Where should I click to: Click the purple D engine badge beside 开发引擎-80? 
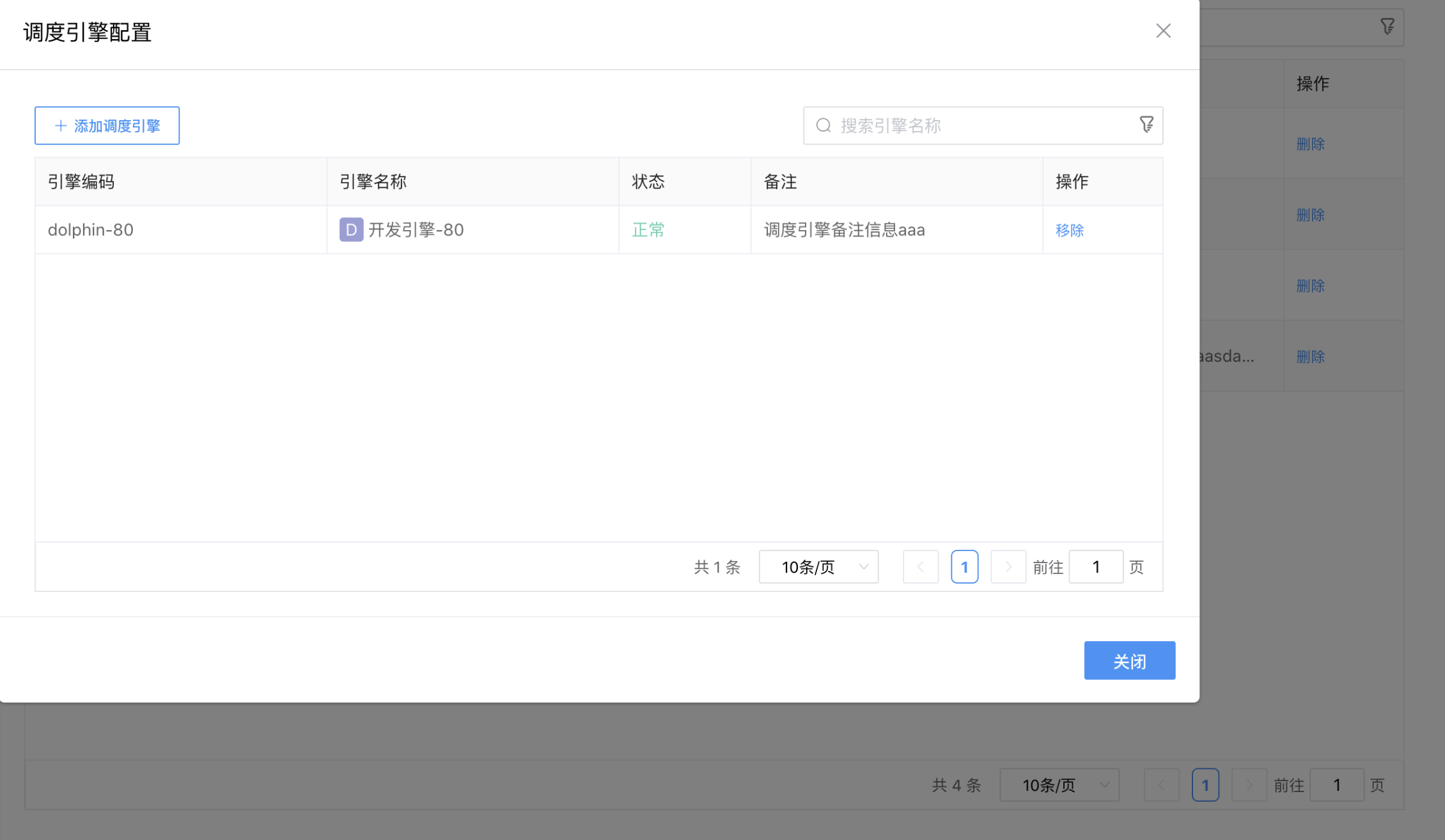point(351,229)
